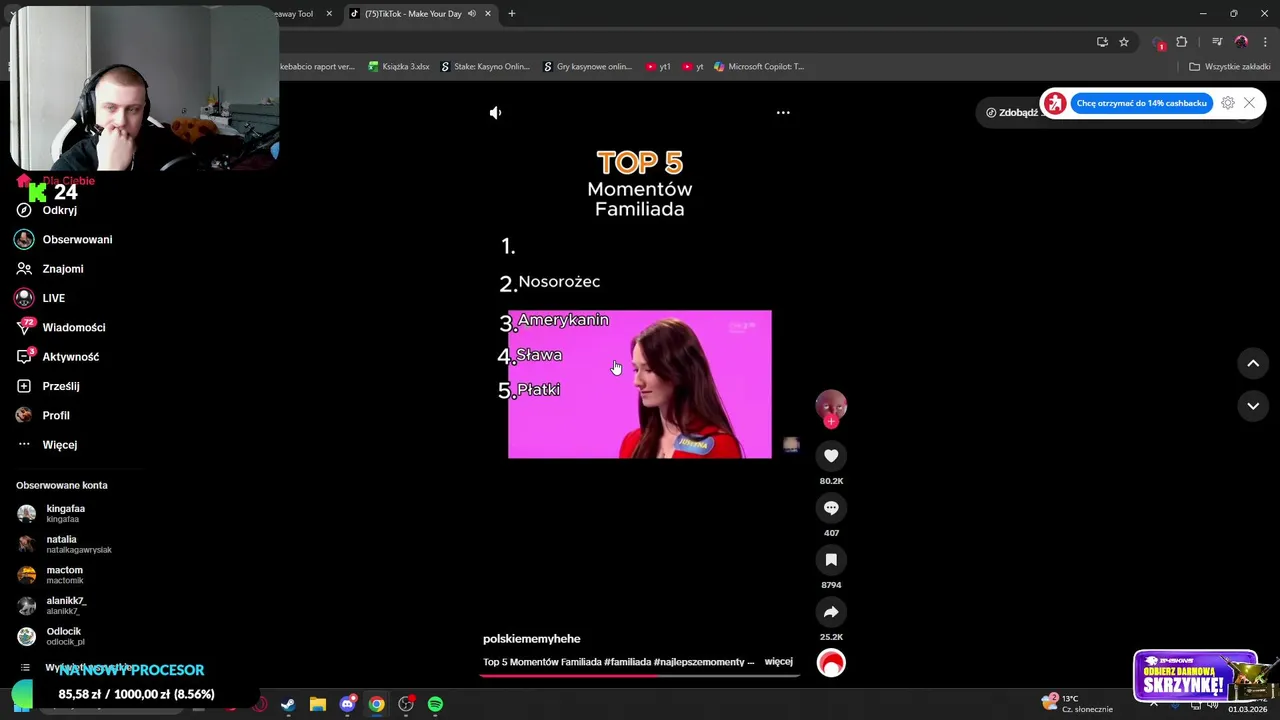Like the video with the heart icon
The image size is (1280, 720).
(831, 456)
